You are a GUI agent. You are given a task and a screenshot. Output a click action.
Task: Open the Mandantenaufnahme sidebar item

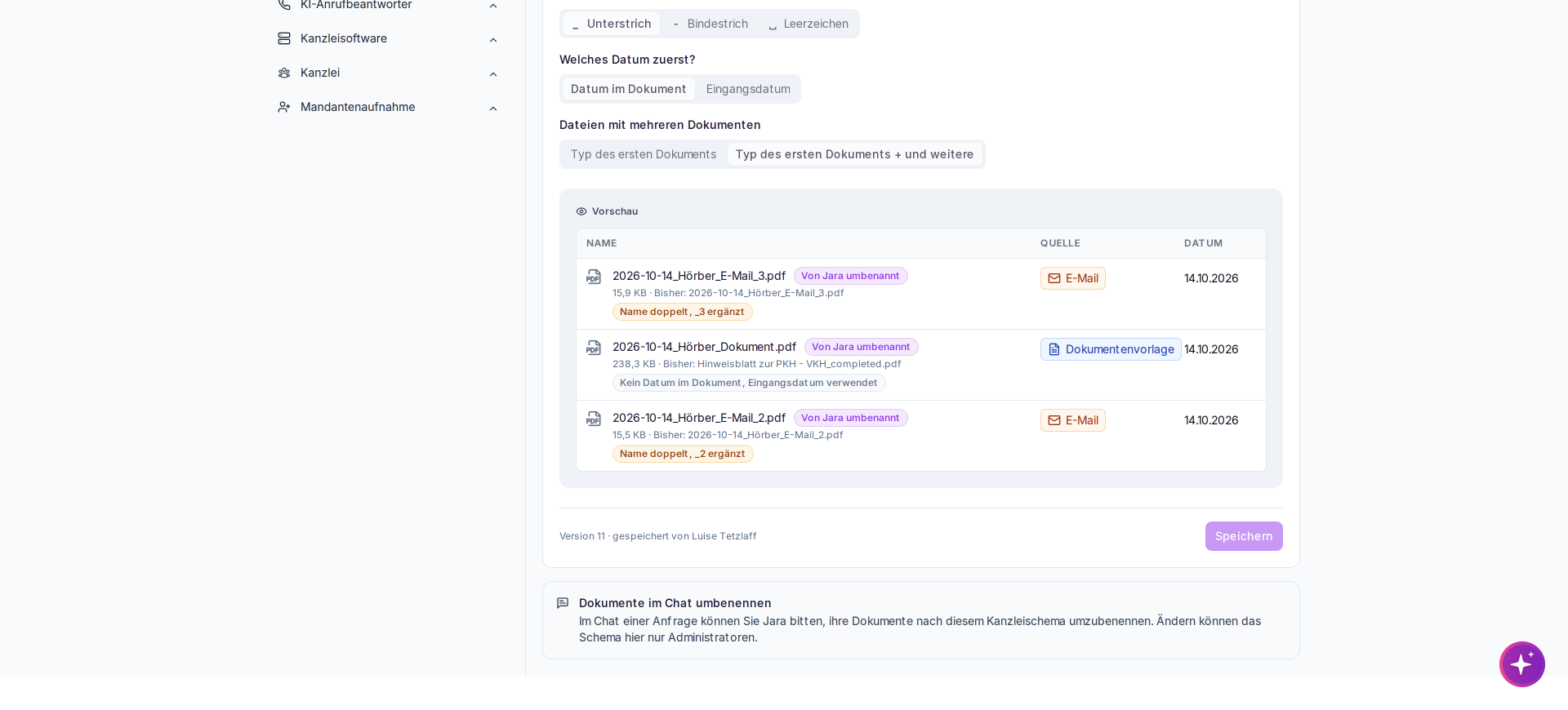tap(389, 107)
